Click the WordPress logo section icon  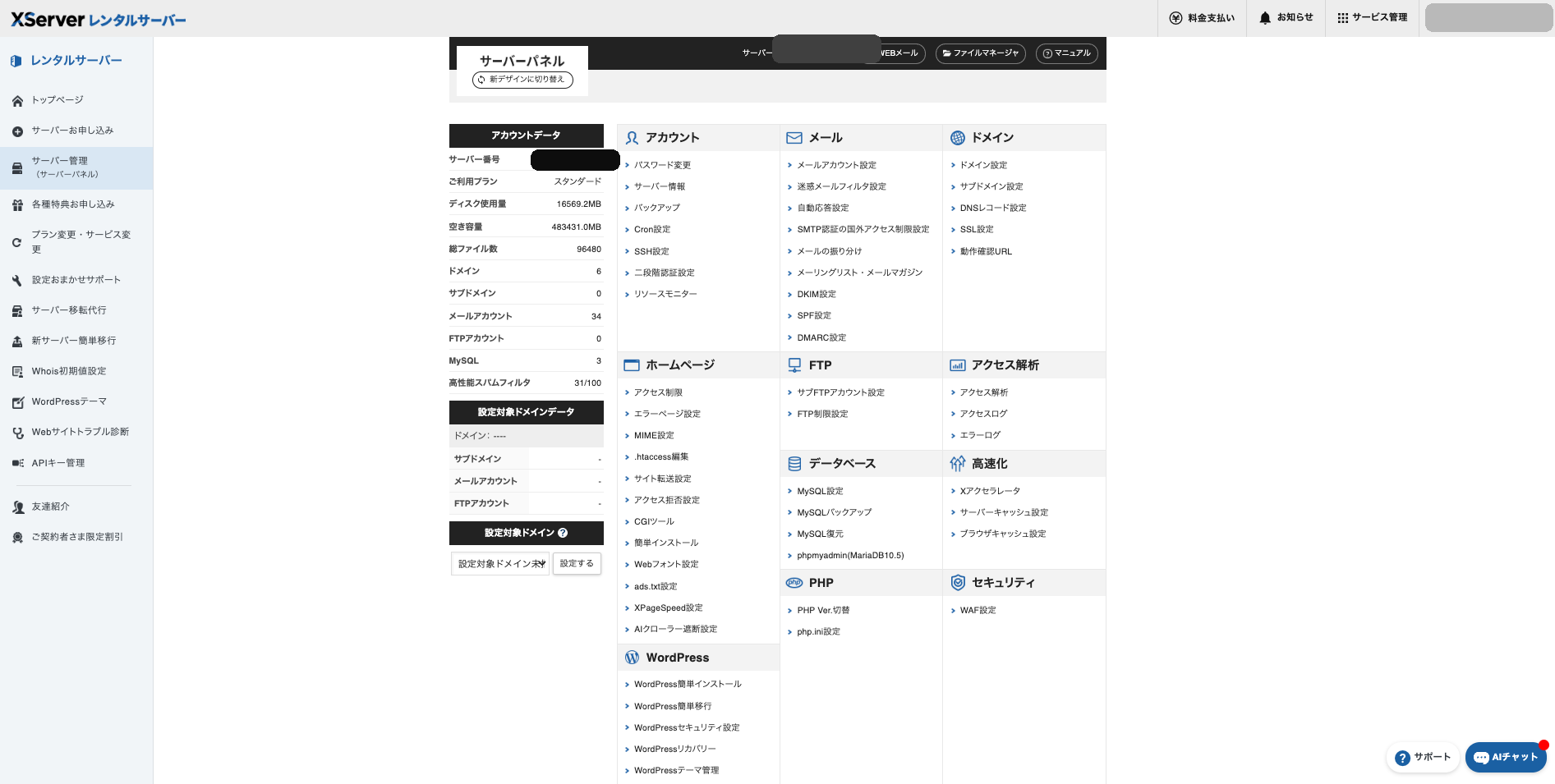(632, 658)
